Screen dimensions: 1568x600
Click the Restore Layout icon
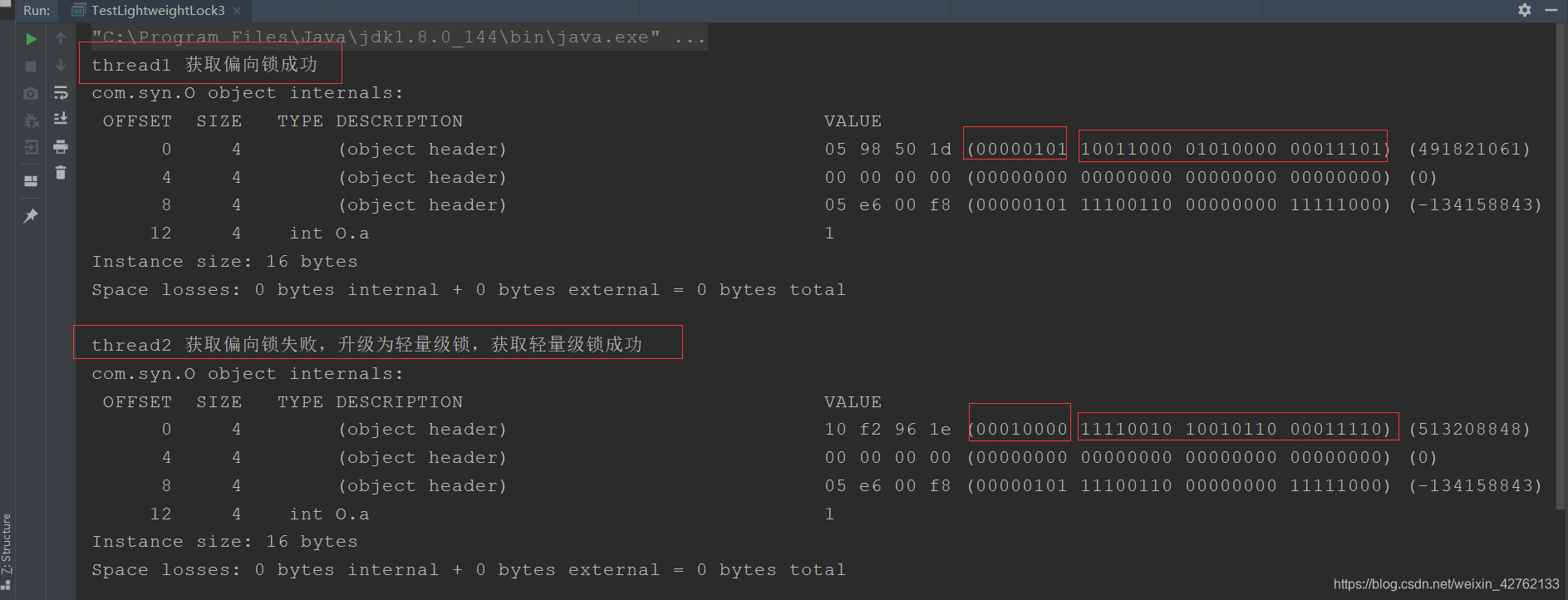(x=31, y=181)
